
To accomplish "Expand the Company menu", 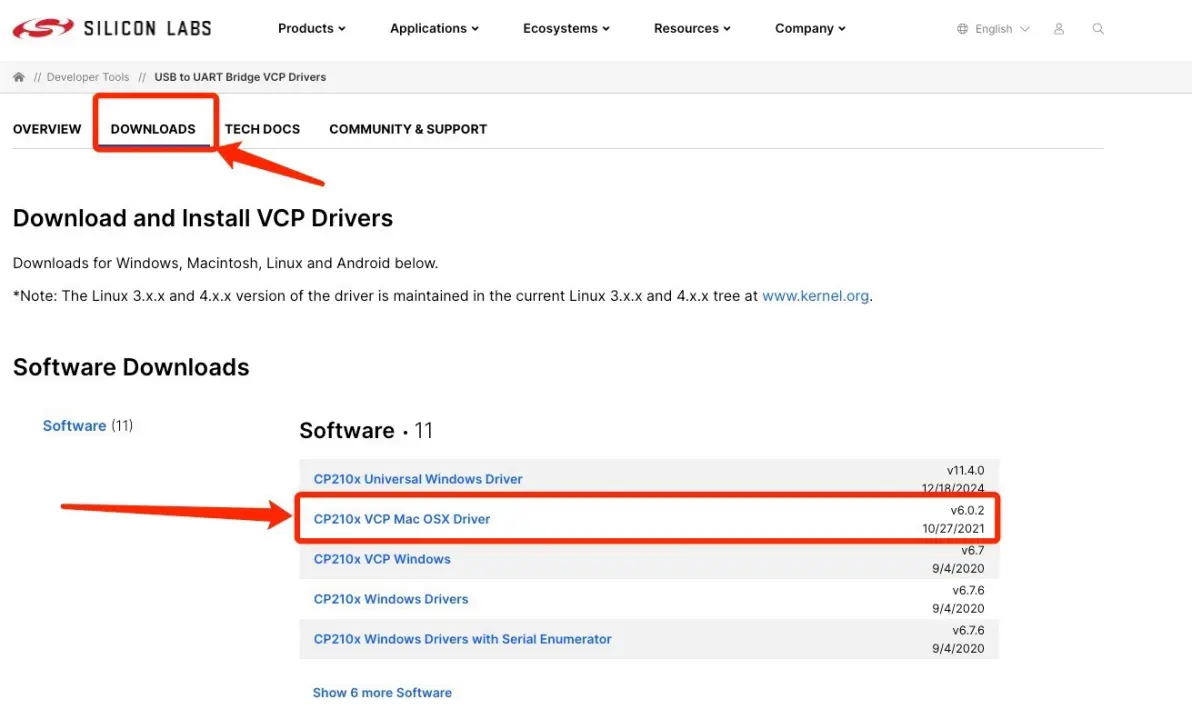I will [810, 28].
